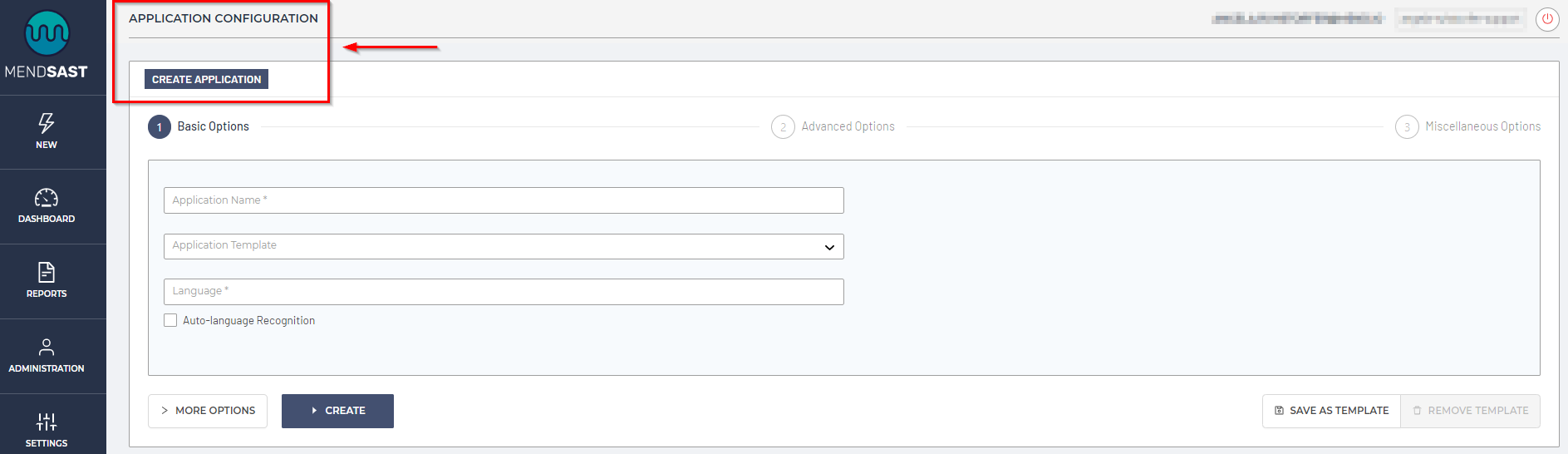Click the Create Application header tab
This screenshot has width=1568, height=454.
(x=206, y=80)
